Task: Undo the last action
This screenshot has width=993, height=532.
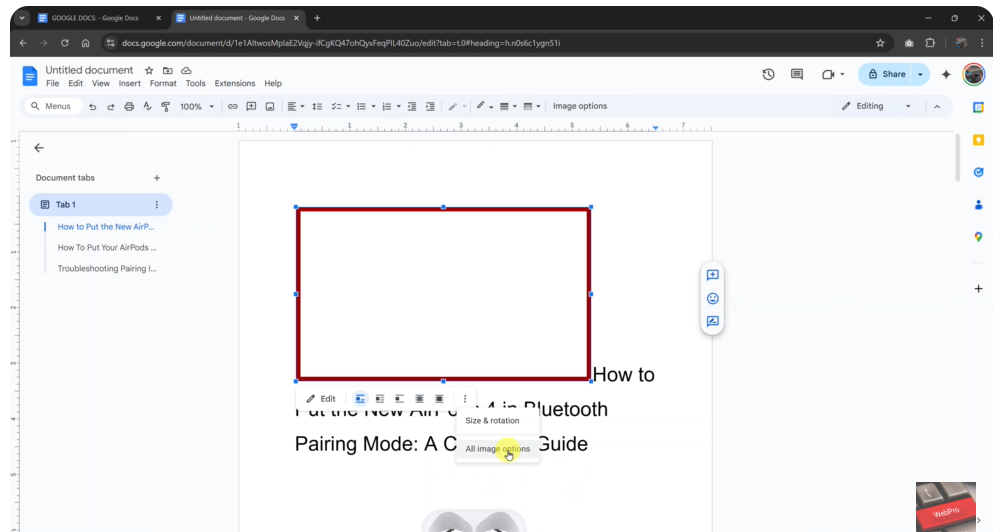Action: 92,106
